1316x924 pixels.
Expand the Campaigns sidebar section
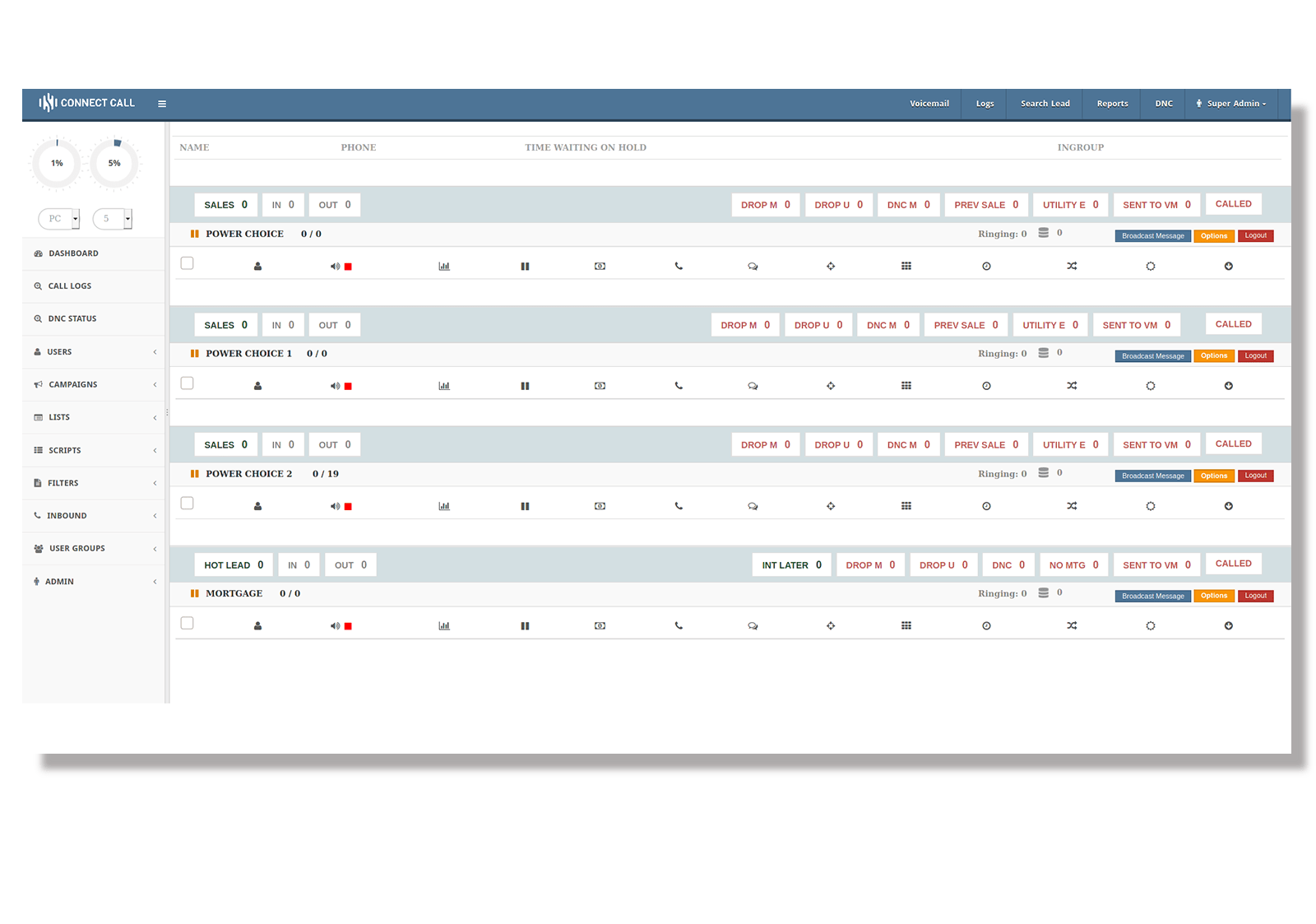[x=72, y=384]
